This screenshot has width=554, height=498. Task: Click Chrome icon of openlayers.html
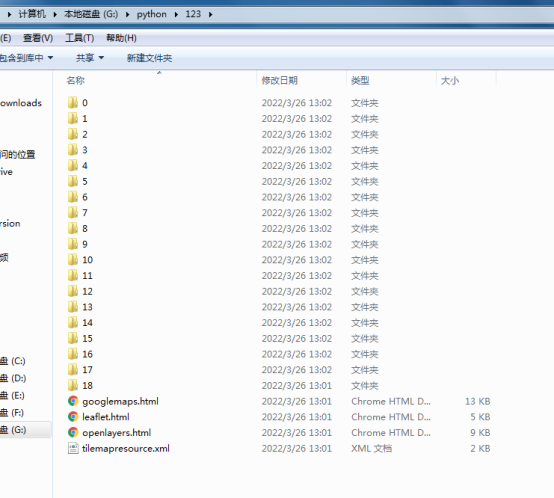tap(73, 433)
